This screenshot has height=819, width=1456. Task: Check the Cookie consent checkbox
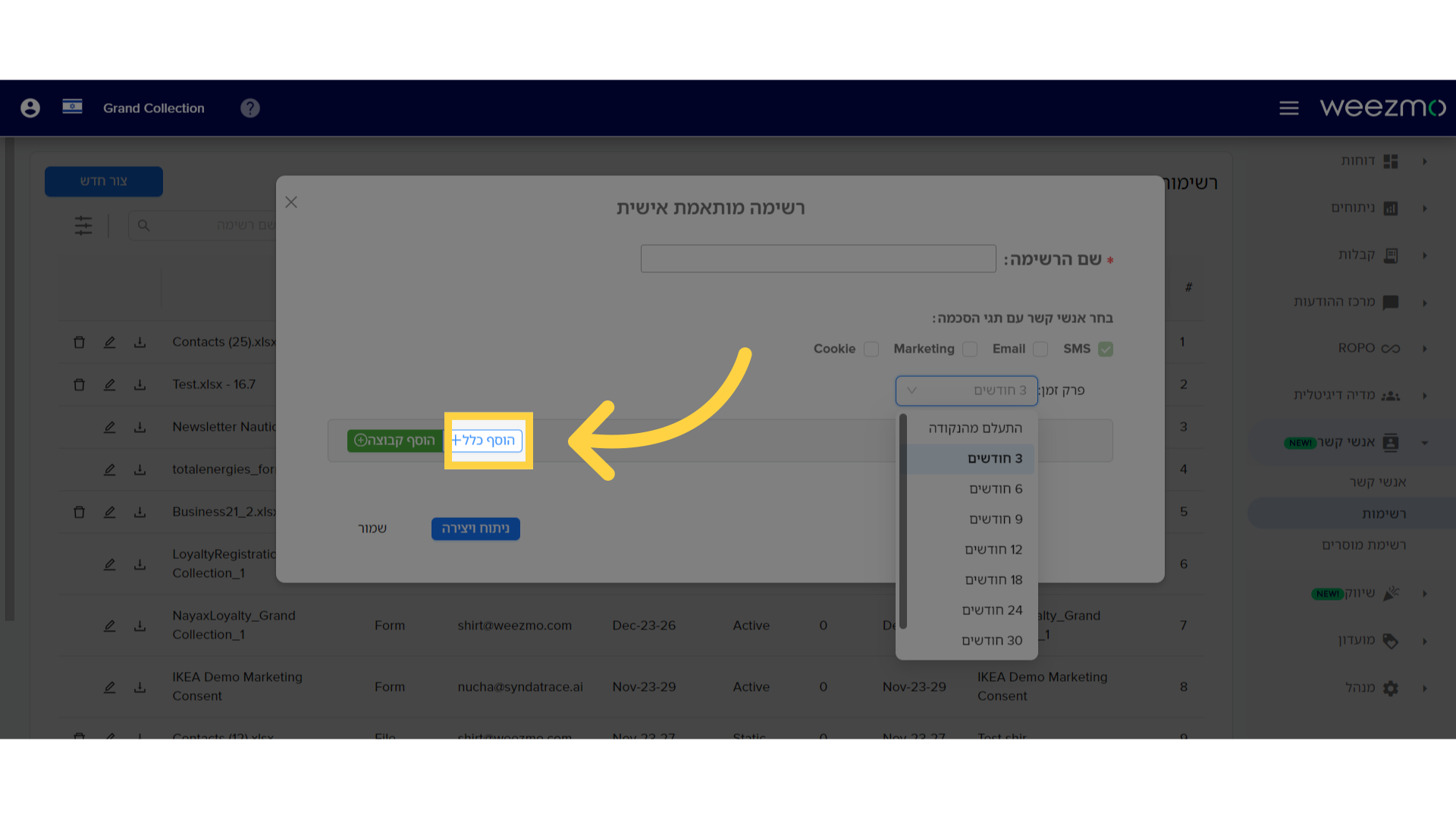[871, 349]
